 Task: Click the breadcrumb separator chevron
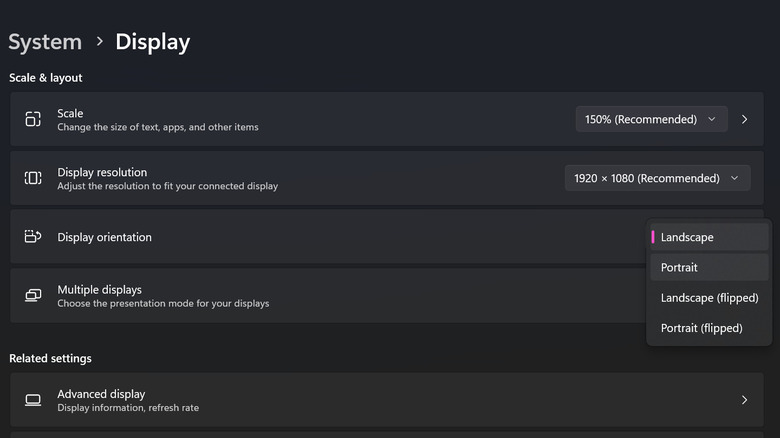coord(99,42)
